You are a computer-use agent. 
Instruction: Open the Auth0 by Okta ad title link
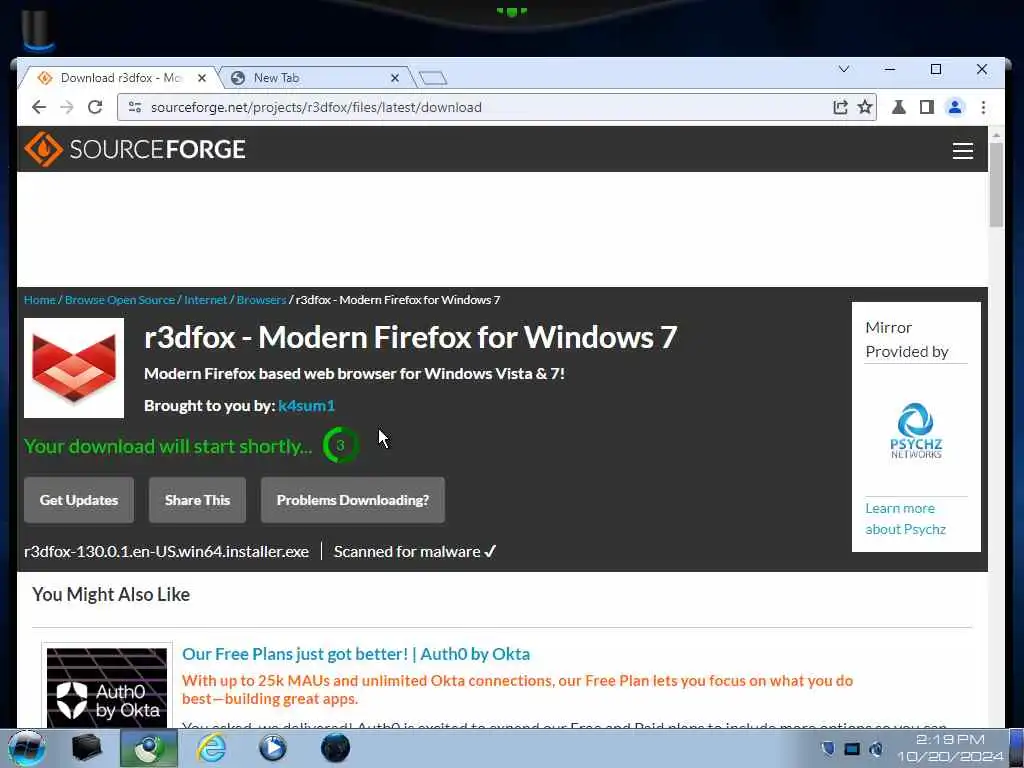coord(356,654)
